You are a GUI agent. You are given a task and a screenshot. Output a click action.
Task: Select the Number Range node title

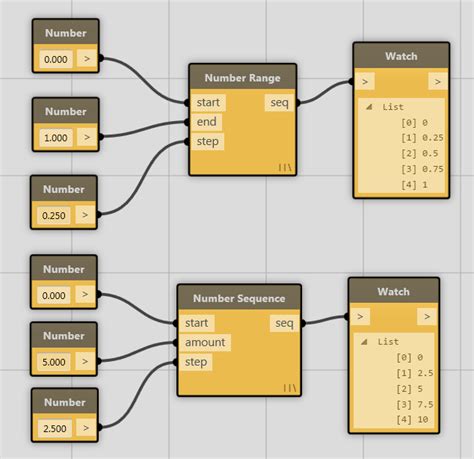coord(242,78)
